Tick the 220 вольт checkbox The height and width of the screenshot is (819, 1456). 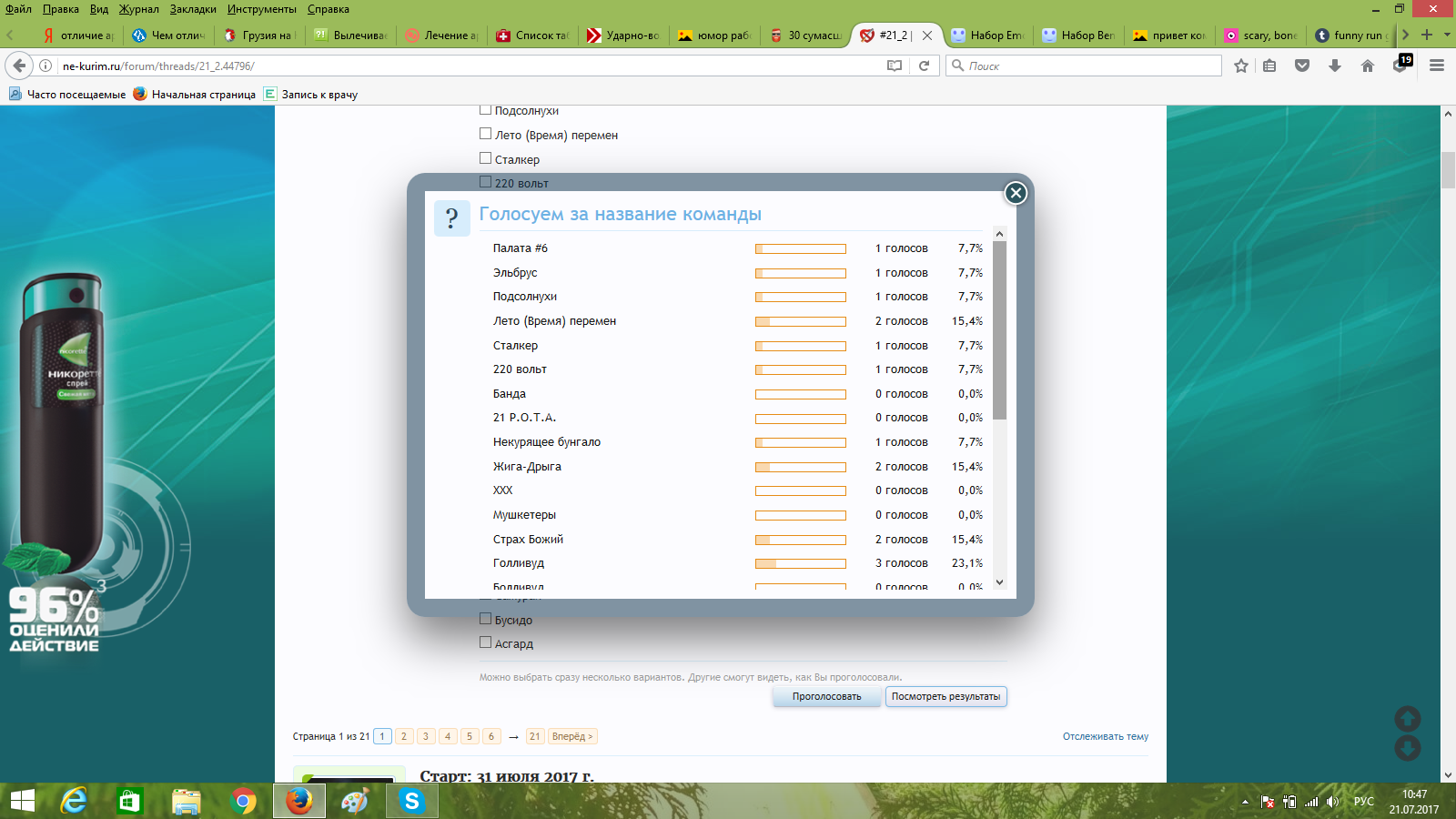(486, 181)
